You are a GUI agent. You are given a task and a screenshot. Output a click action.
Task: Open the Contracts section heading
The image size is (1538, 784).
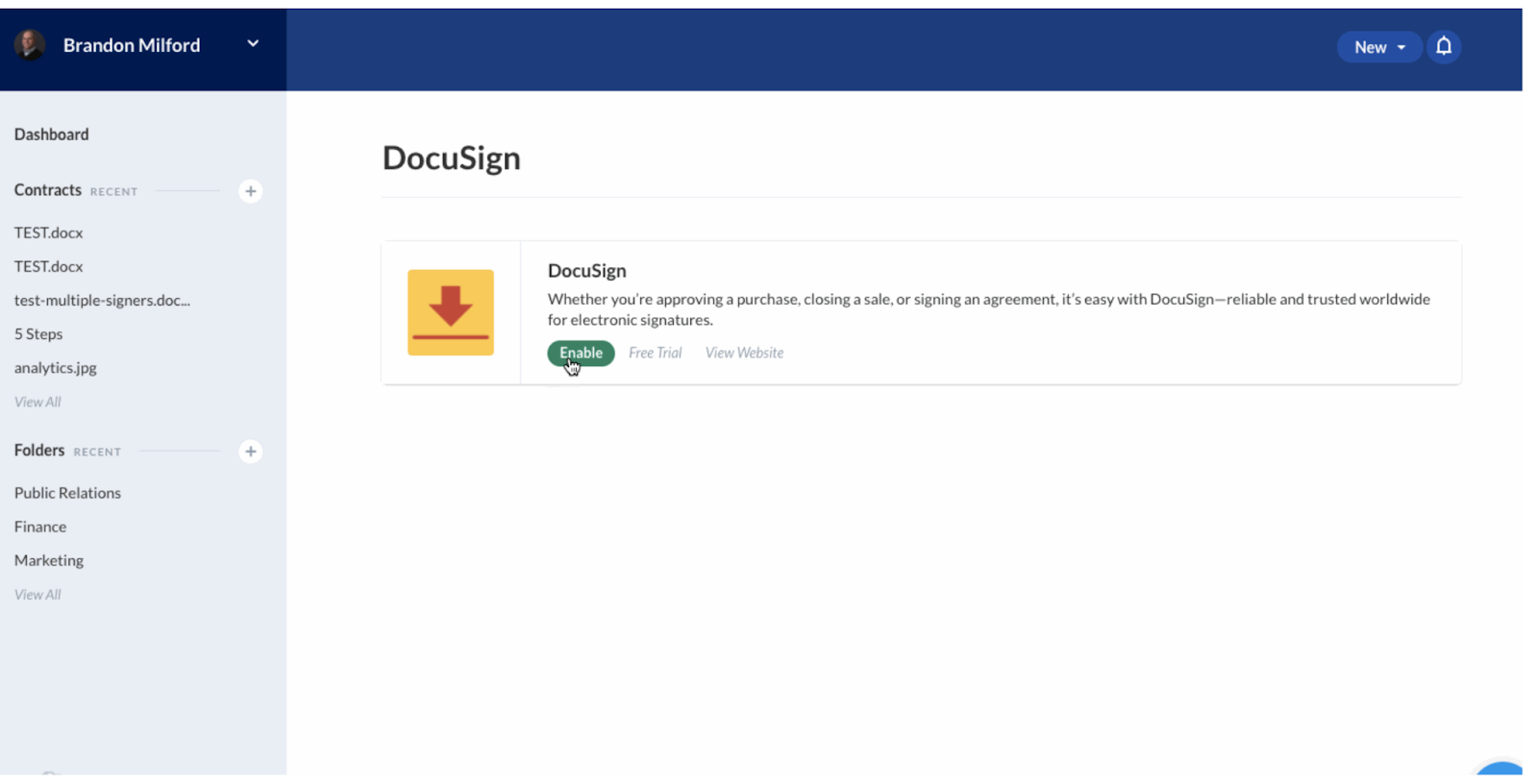[x=48, y=190]
